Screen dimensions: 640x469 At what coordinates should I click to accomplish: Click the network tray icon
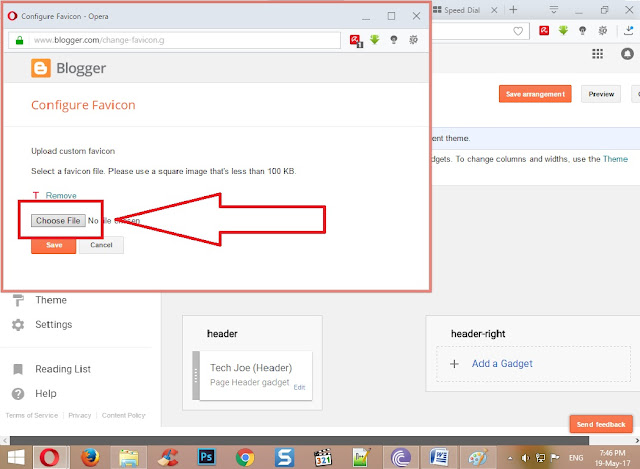[x=540, y=458]
